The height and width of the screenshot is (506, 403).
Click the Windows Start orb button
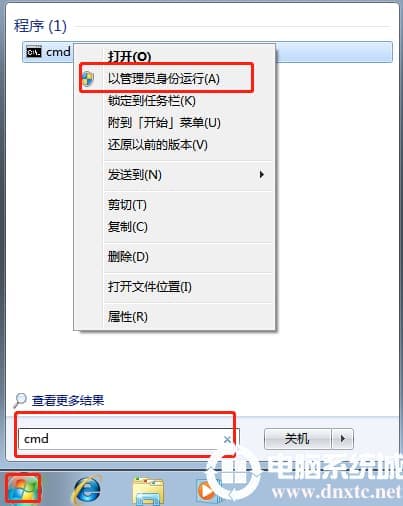coord(23,489)
